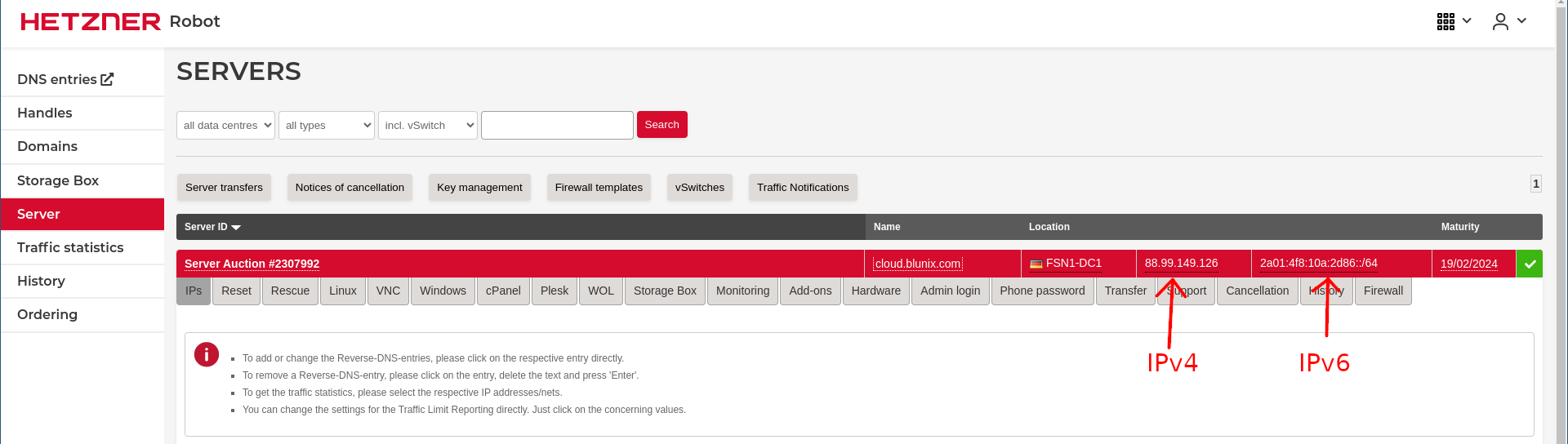Click the red info icon in the notice box

[x=207, y=354]
